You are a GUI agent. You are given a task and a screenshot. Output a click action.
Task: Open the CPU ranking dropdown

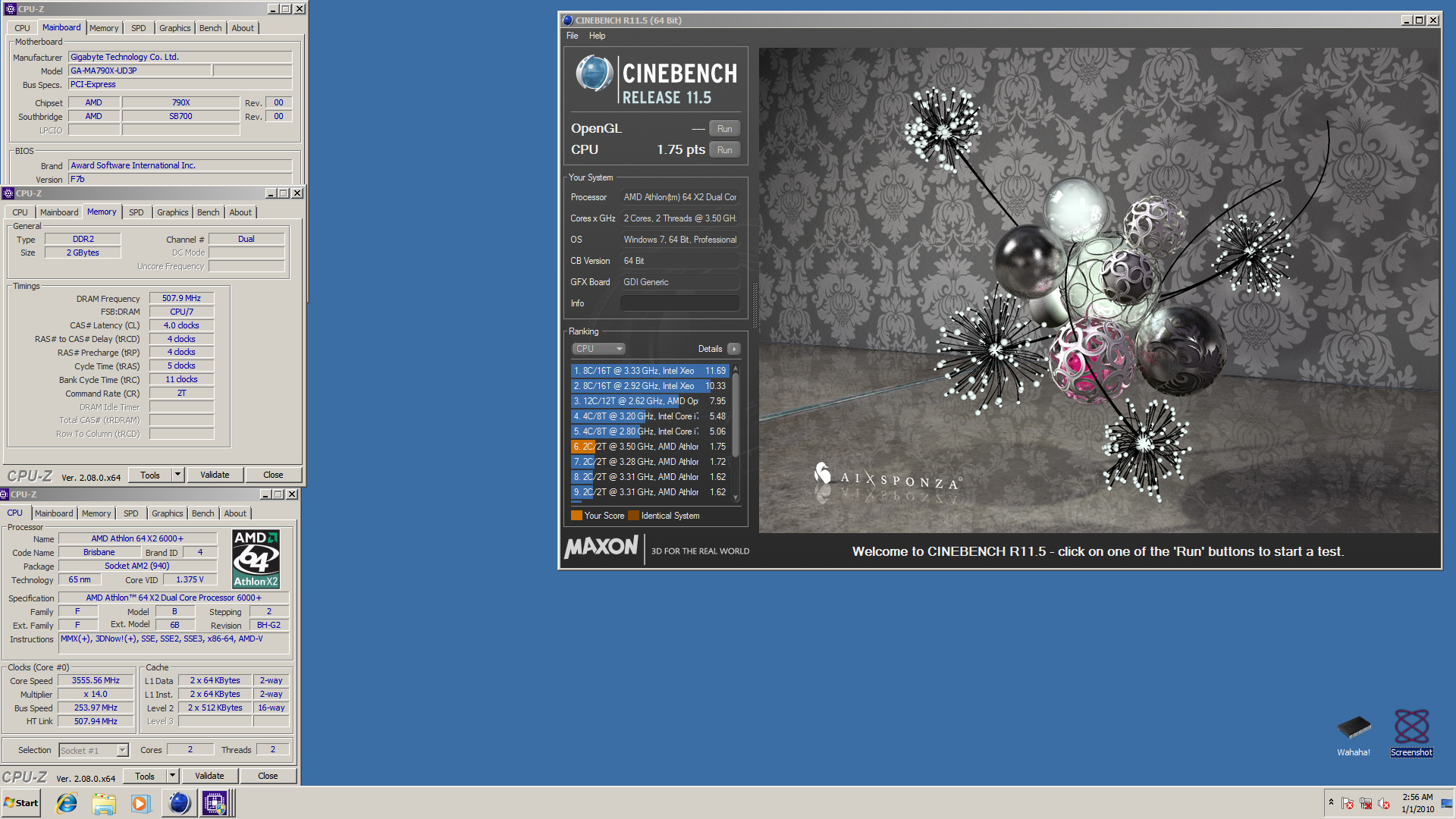tap(598, 349)
